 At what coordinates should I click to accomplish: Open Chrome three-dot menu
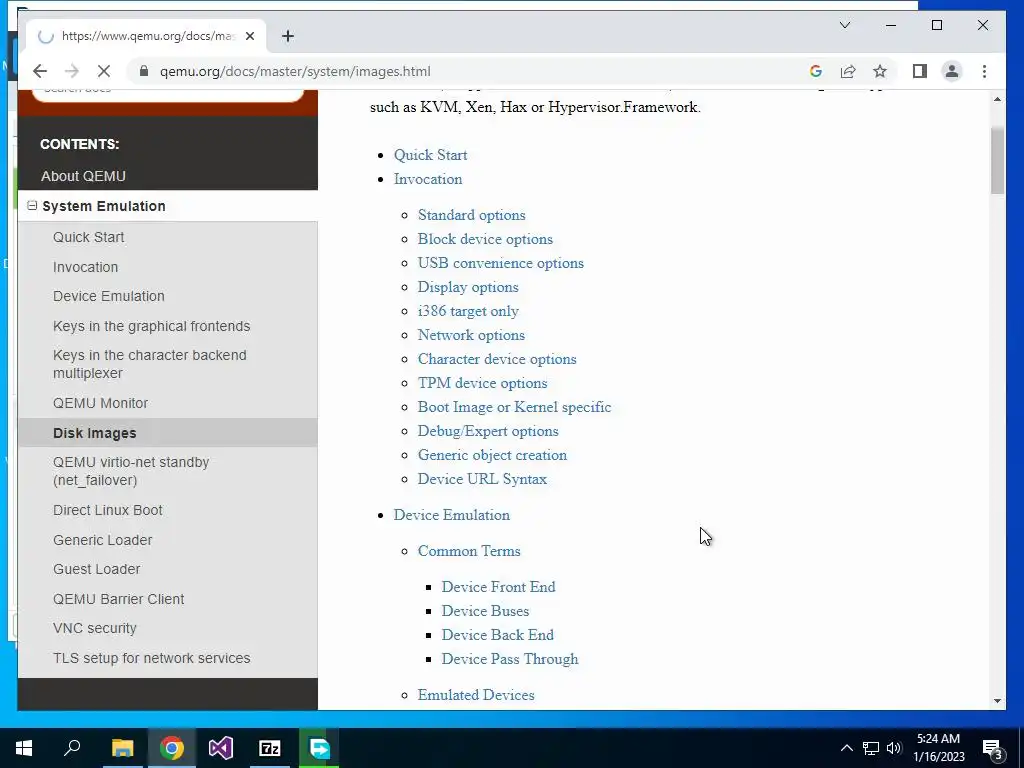point(984,71)
